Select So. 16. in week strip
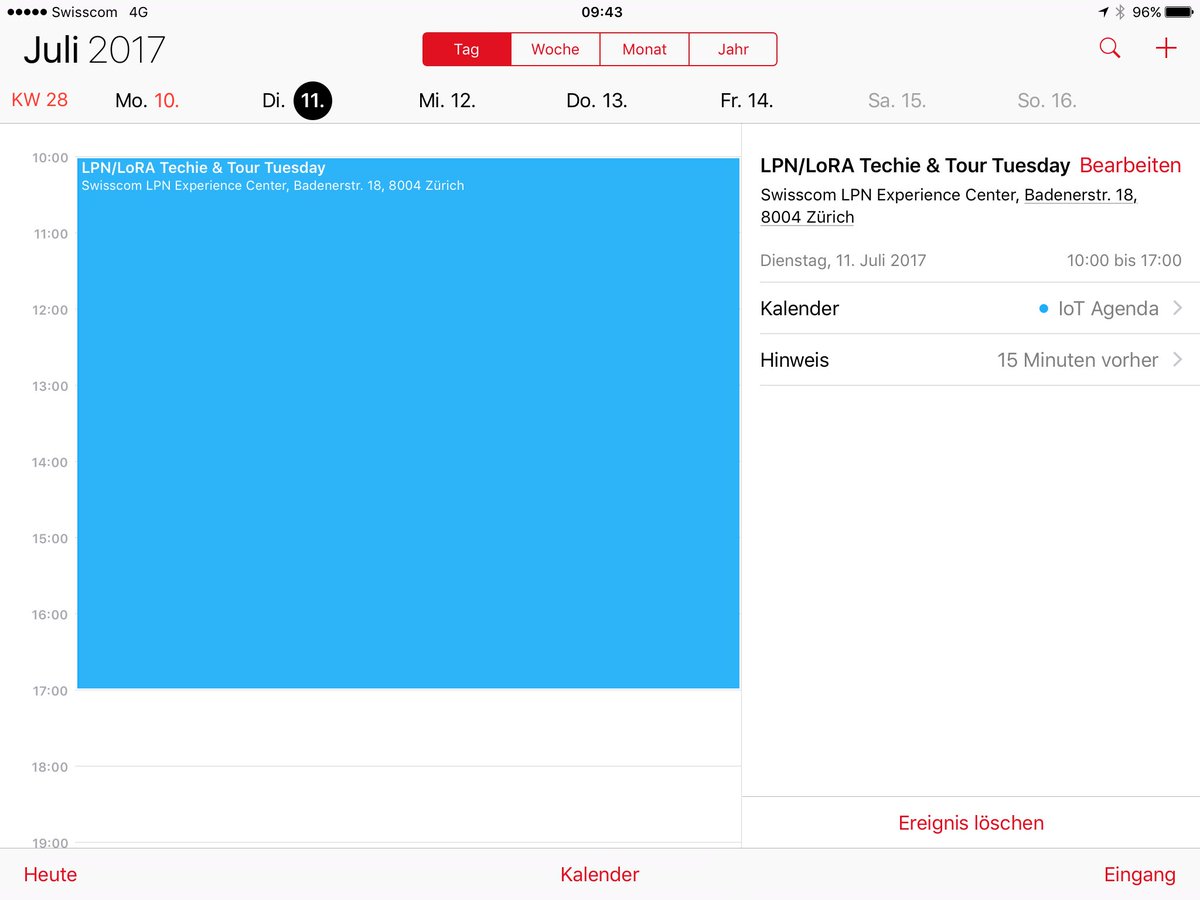Image resolution: width=1200 pixels, height=900 pixels. 1047,101
